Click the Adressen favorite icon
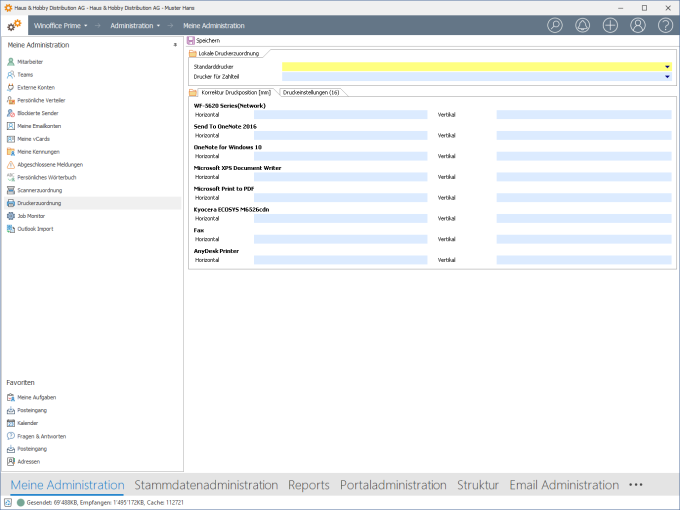The width and height of the screenshot is (680, 510). (x=11, y=461)
